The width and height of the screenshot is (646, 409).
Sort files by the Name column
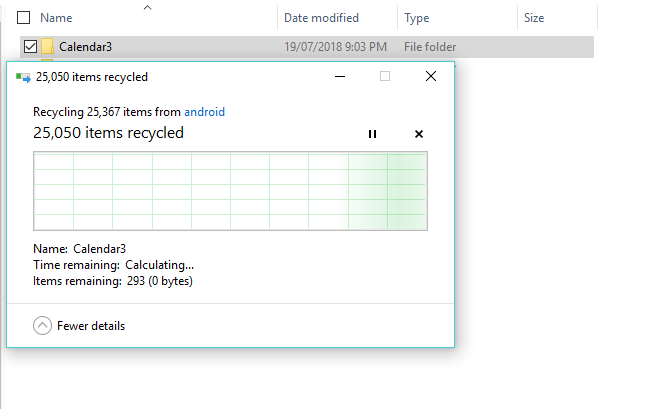coord(56,18)
